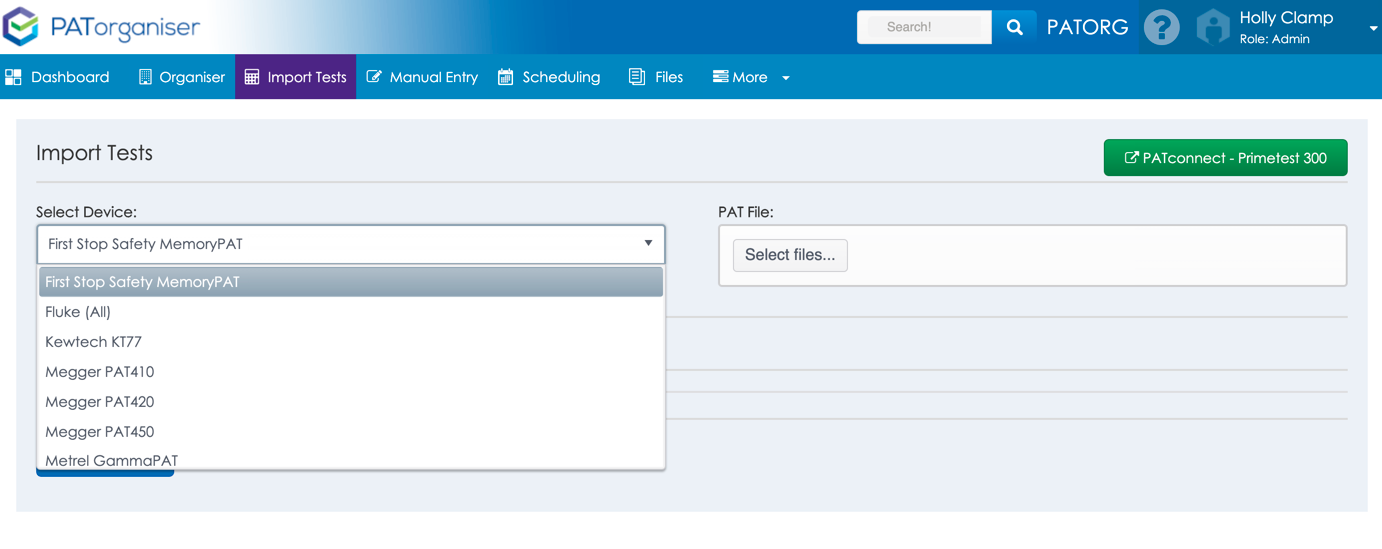Choose First Stop Safety MemoryPAT option
The width and height of the screenshot is (1382, 549).
click(351, 282)
